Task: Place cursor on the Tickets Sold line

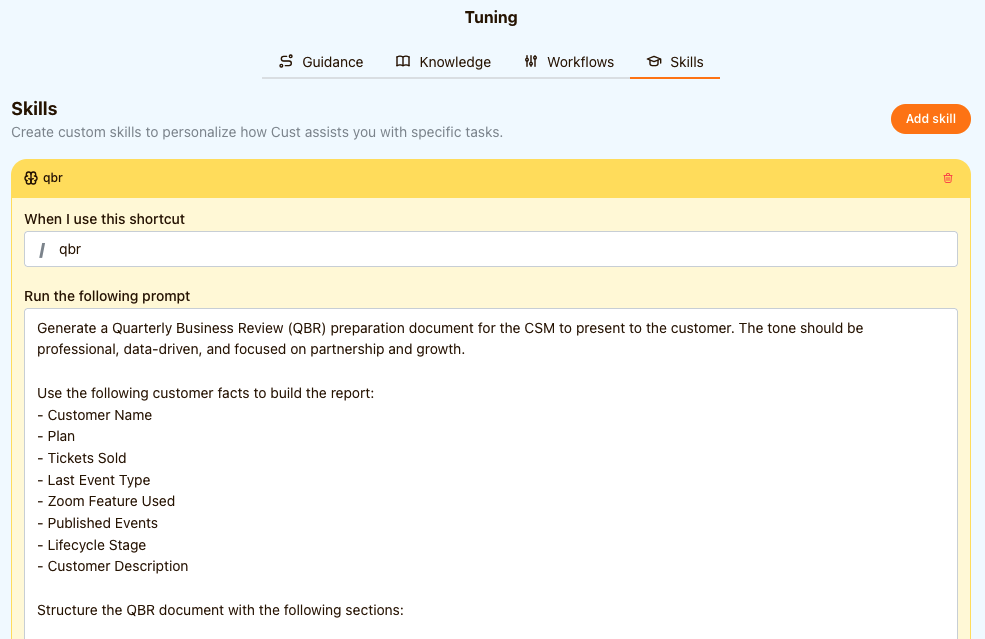Action: 87,458
